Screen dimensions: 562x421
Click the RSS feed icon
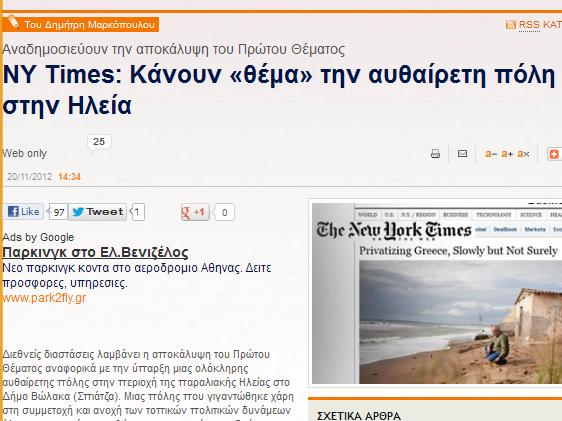click(510, 25)
